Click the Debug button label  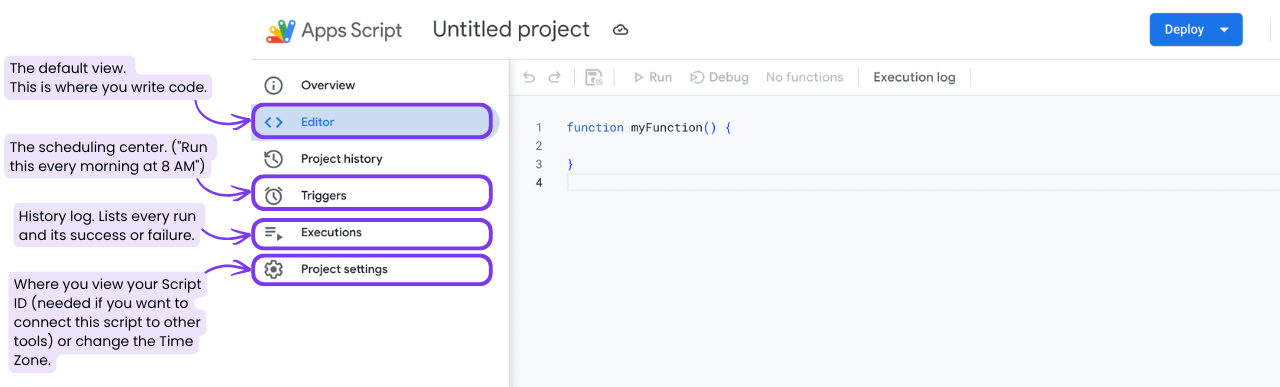pos(729,77)
